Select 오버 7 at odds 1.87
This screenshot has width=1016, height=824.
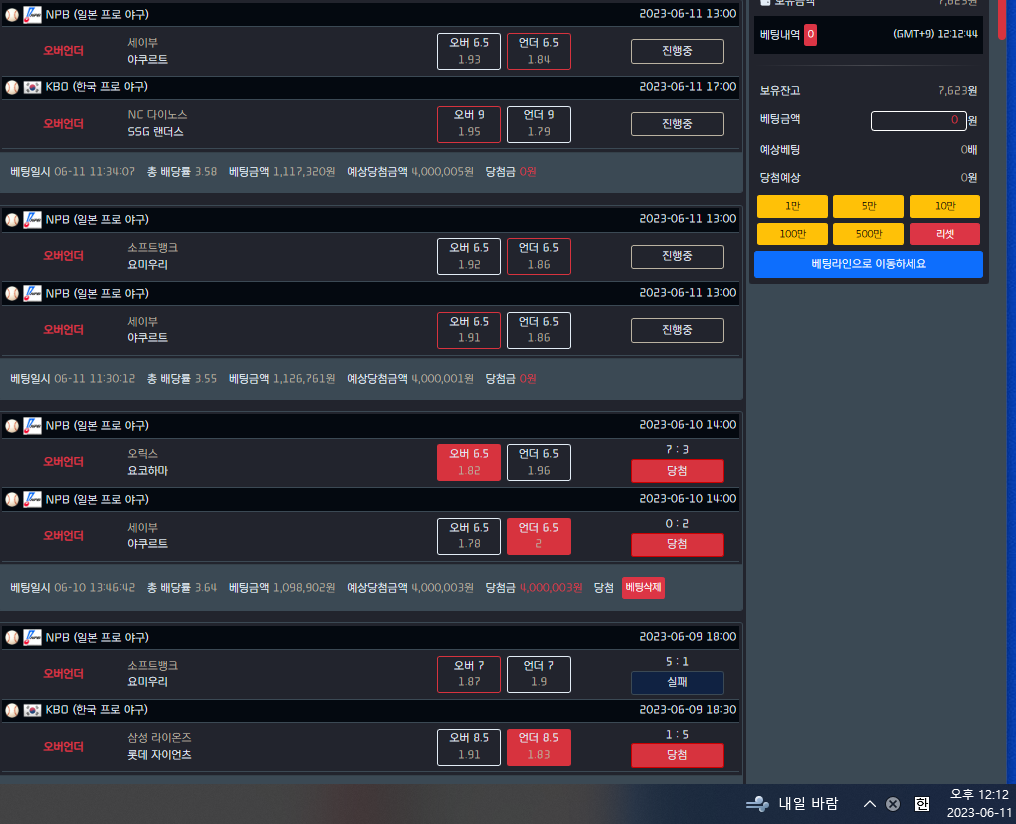pos(469,674)
